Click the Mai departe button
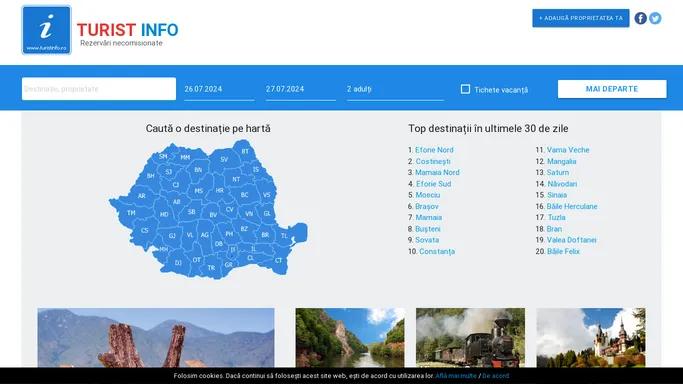Screen dimensions: 683x384 [612, 89]
